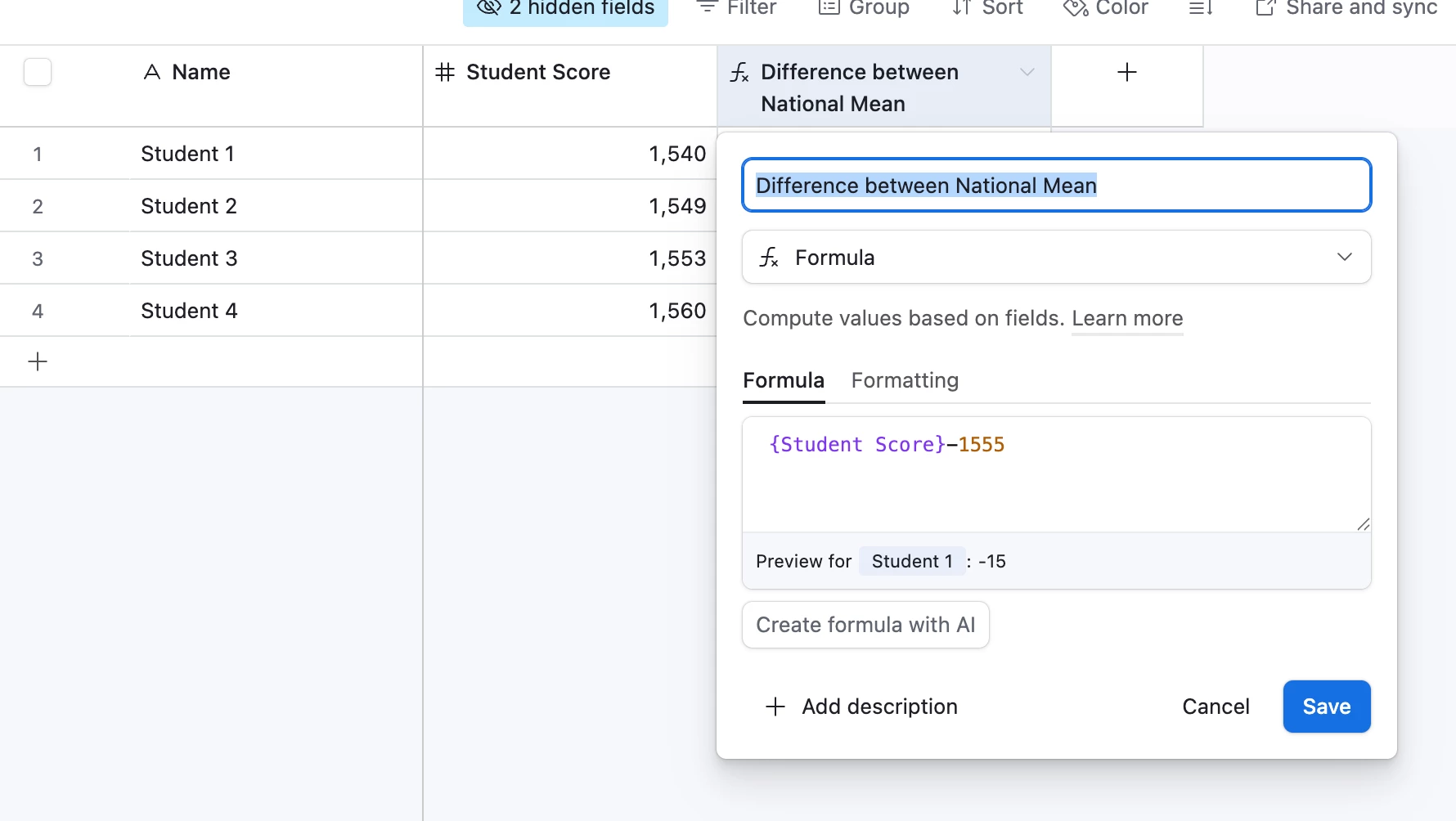Click Add description plus icon
The width and height of the screenshot is (1456, 821).
tap(775, 707)
